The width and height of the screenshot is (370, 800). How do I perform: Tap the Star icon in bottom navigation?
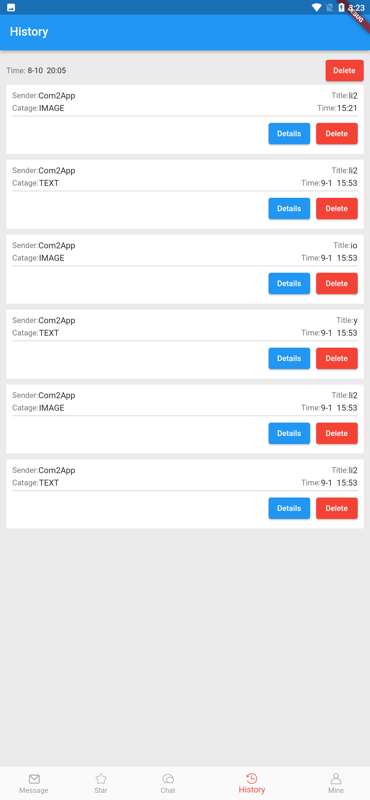(x=101, y=779)
